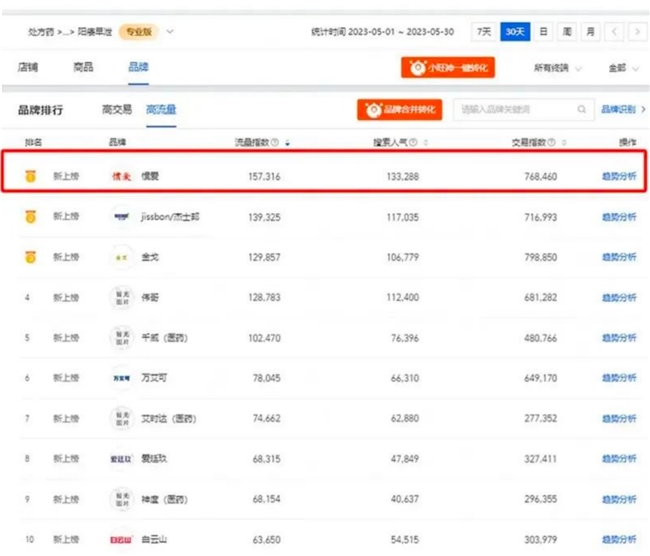This screenshot has height=556, width=650.
Task: Click the medal icon in jissbon row
Action: [30, 216]
